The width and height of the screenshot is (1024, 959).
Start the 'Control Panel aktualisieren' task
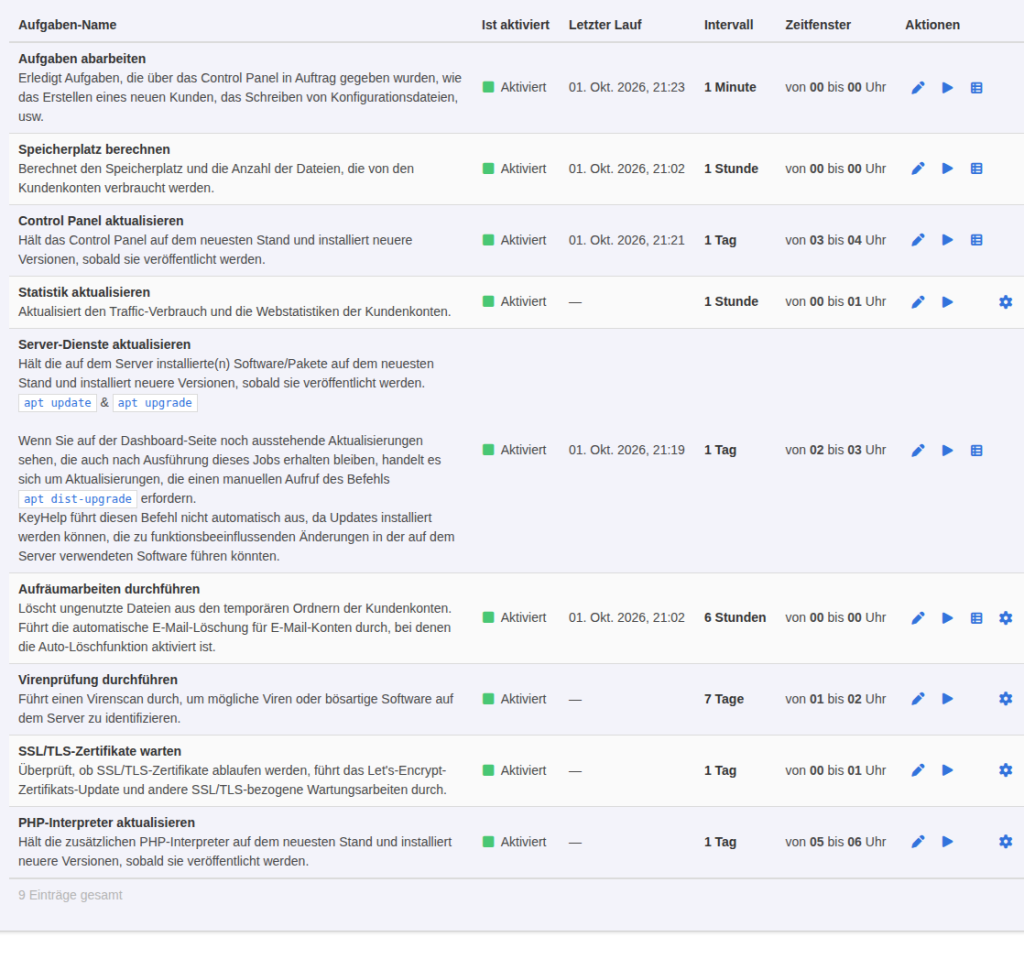point(947,240)
